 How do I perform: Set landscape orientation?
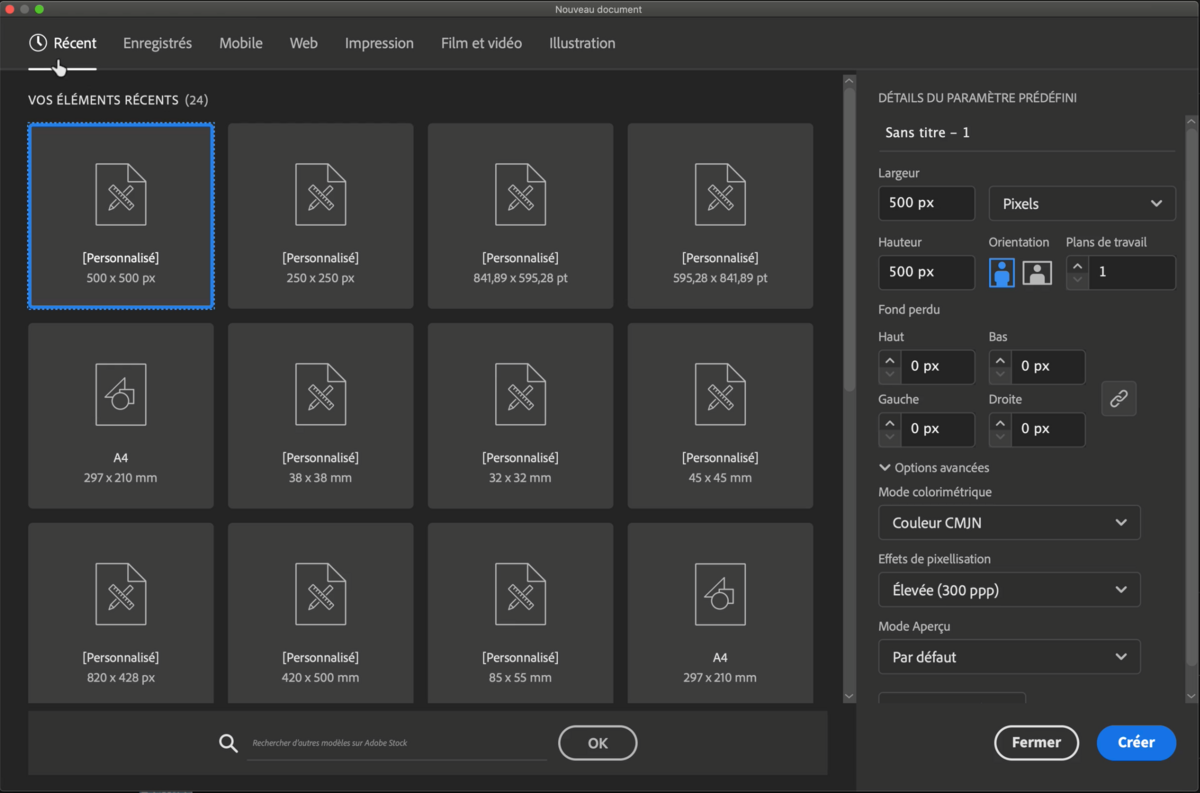[1037, 272]
